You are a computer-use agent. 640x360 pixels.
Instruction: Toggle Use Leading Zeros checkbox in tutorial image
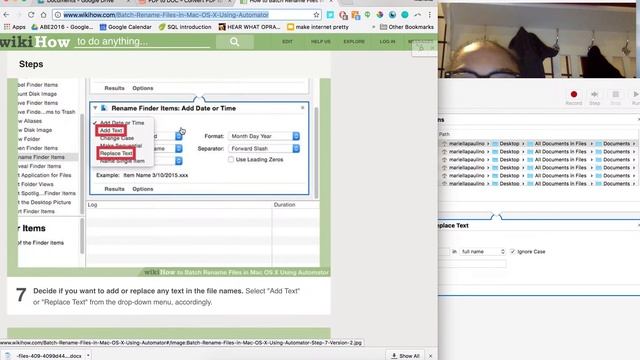[231, 160]
